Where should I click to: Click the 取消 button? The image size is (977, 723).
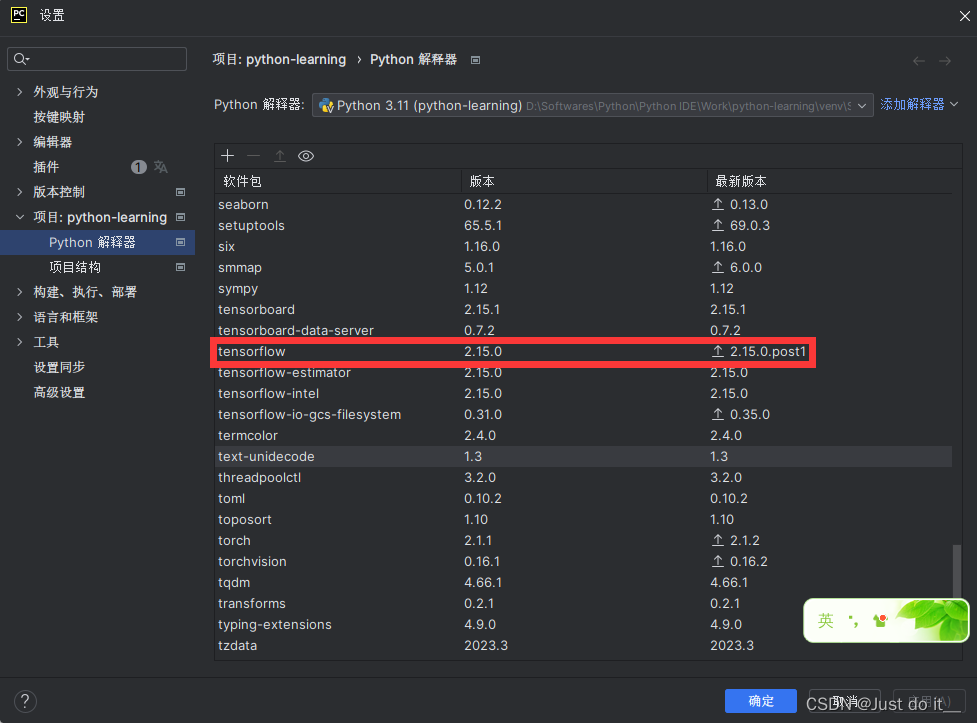point(844,701)
